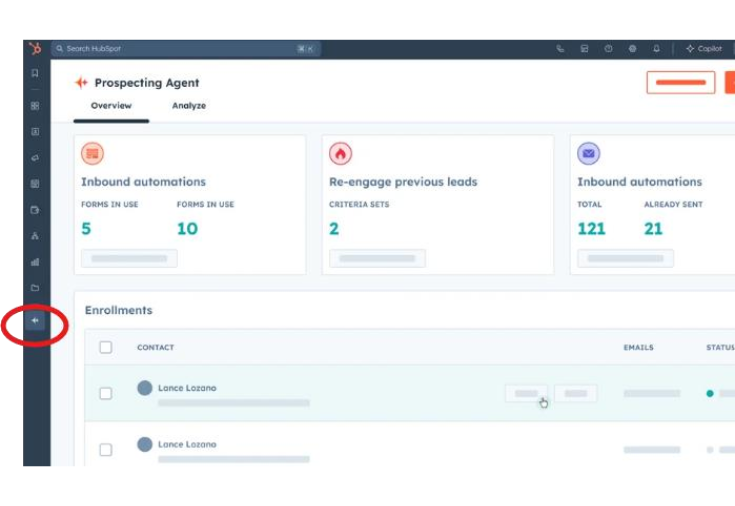The height and width of the screenshot is (506, 735).
Task: Click the circled sidebar collapse arrow icon
Action: 35,321
